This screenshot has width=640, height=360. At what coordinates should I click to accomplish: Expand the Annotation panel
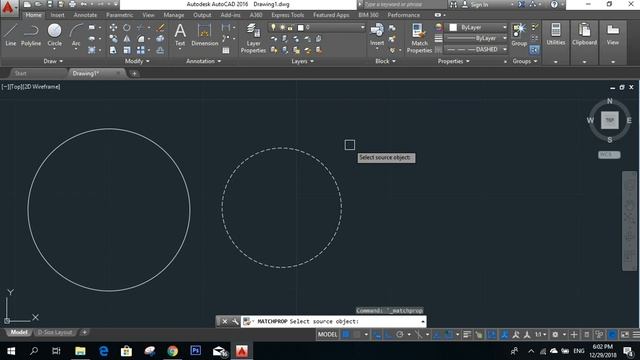click(204, 61)
